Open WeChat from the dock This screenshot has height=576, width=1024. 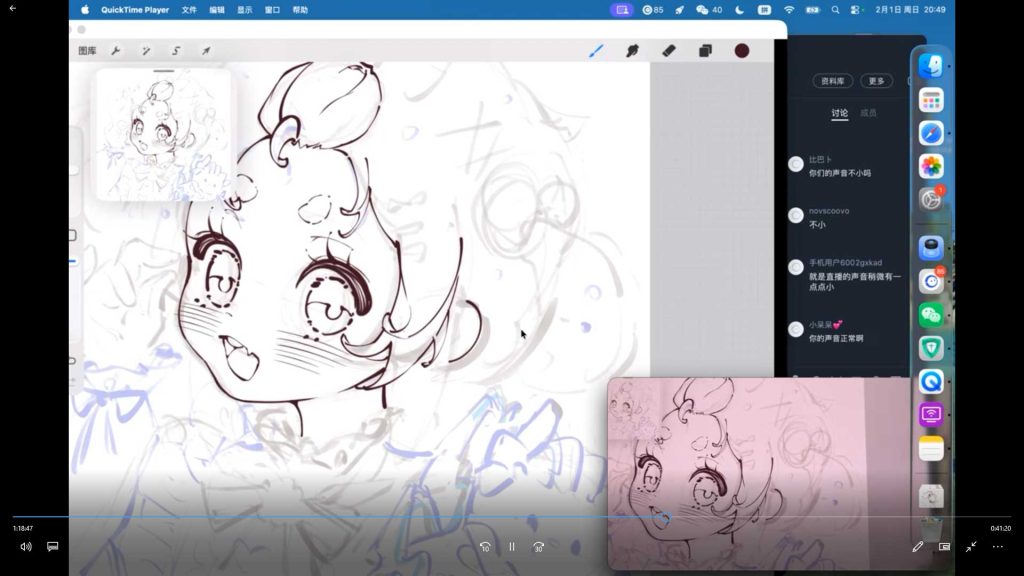click(931, 315)
